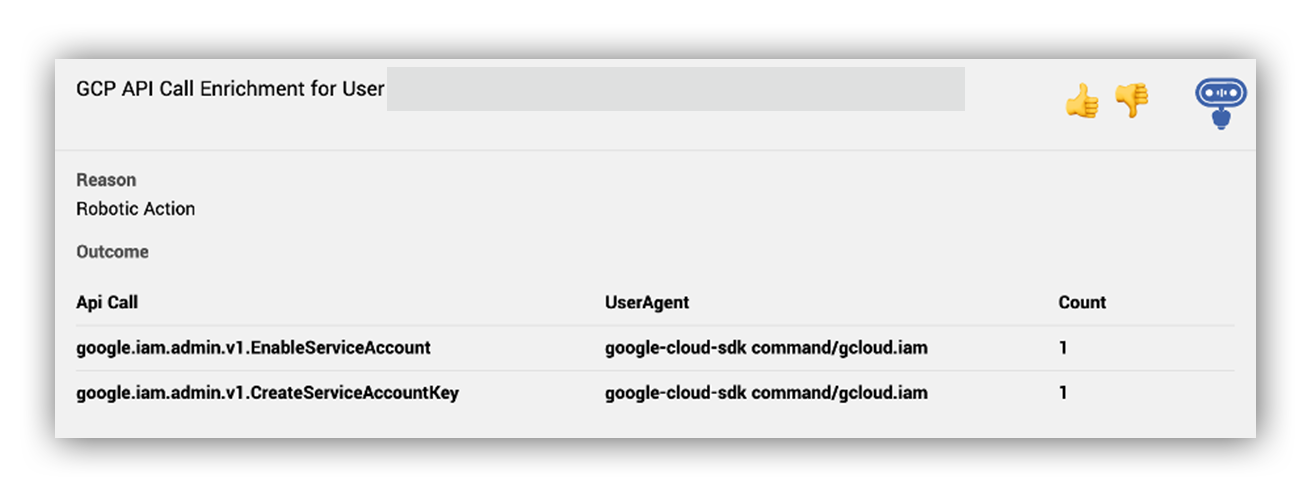The image size is (1308, 498).
Task: Select the CreateServiceAccountKey API call row
Action: coord(655,393)
